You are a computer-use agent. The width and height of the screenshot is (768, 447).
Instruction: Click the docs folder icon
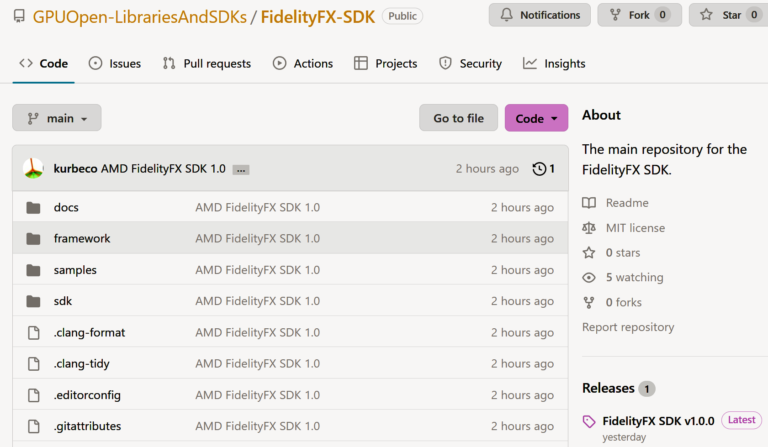[x=33, y=208]
